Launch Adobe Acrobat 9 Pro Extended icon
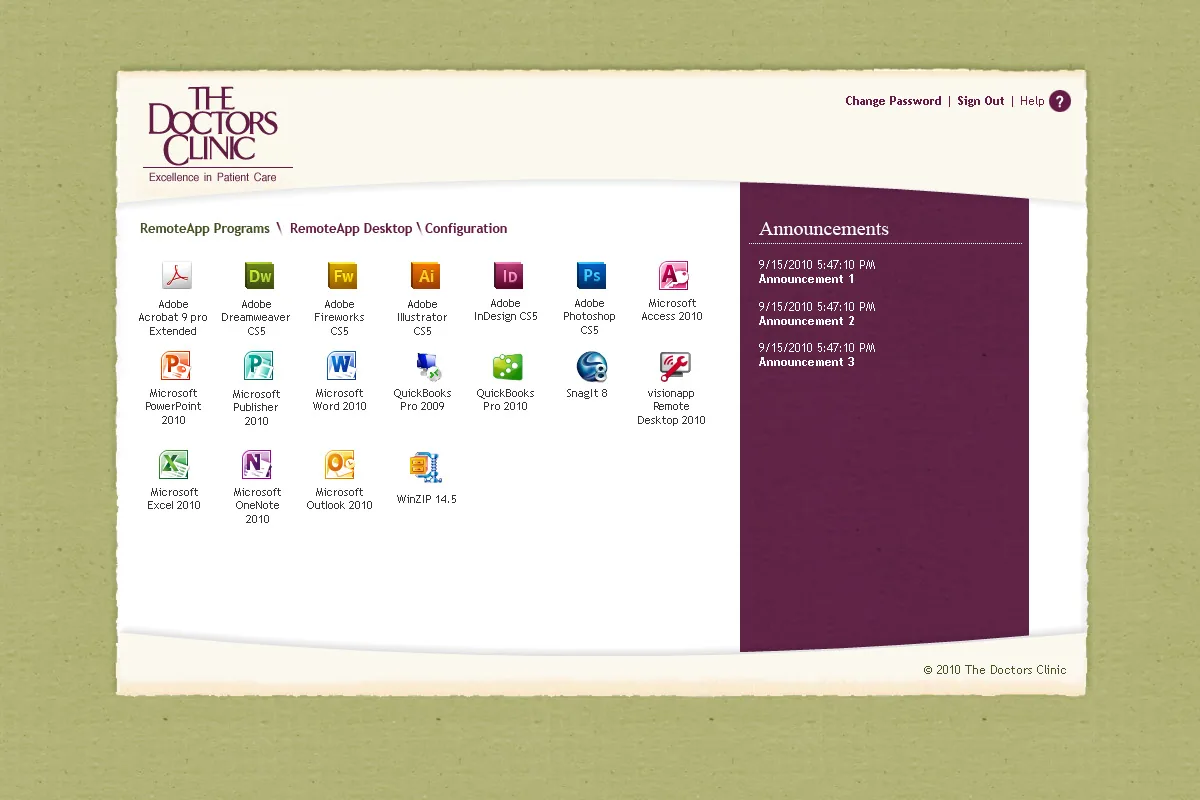 pos(176,276)
